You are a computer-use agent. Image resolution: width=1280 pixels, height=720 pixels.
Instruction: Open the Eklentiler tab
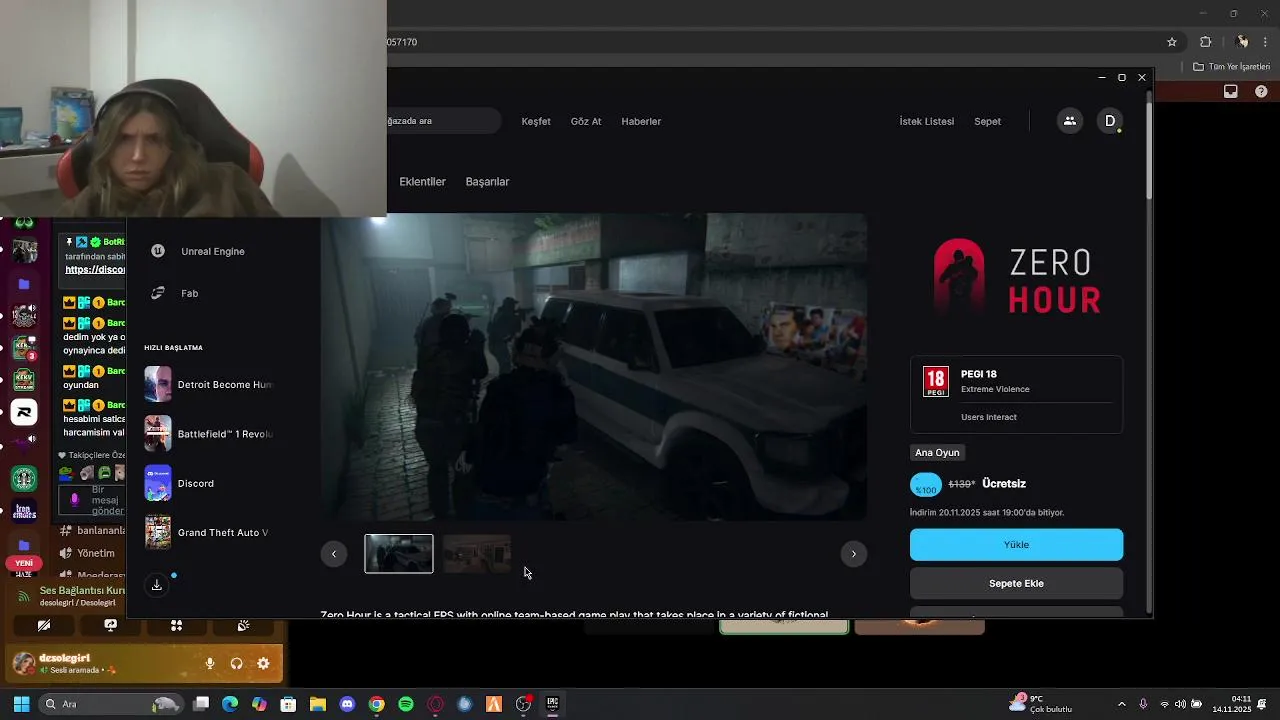tap(422, 182)
